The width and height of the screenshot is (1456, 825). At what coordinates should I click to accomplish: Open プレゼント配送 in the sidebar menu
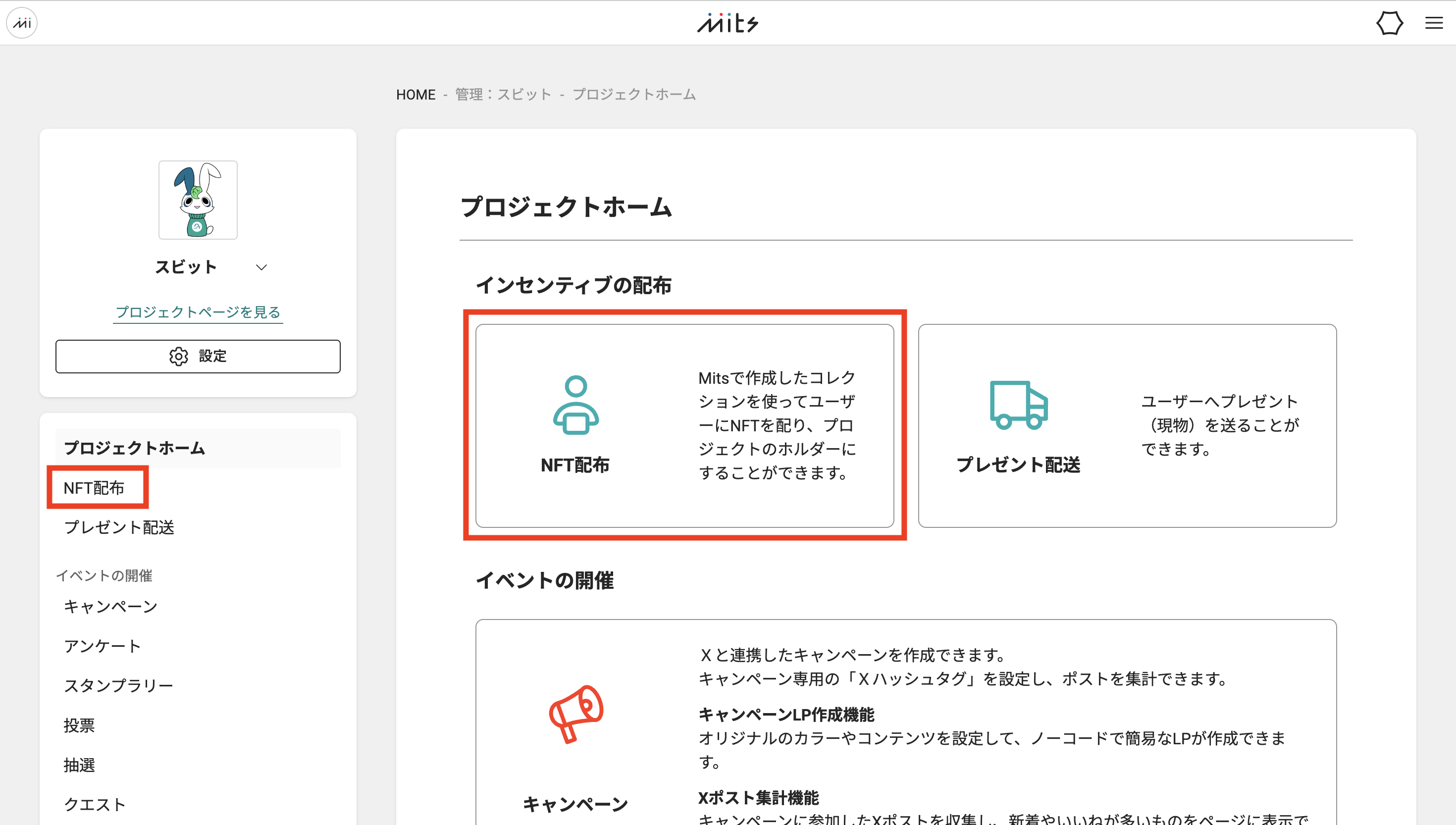(x=119, y=527)
